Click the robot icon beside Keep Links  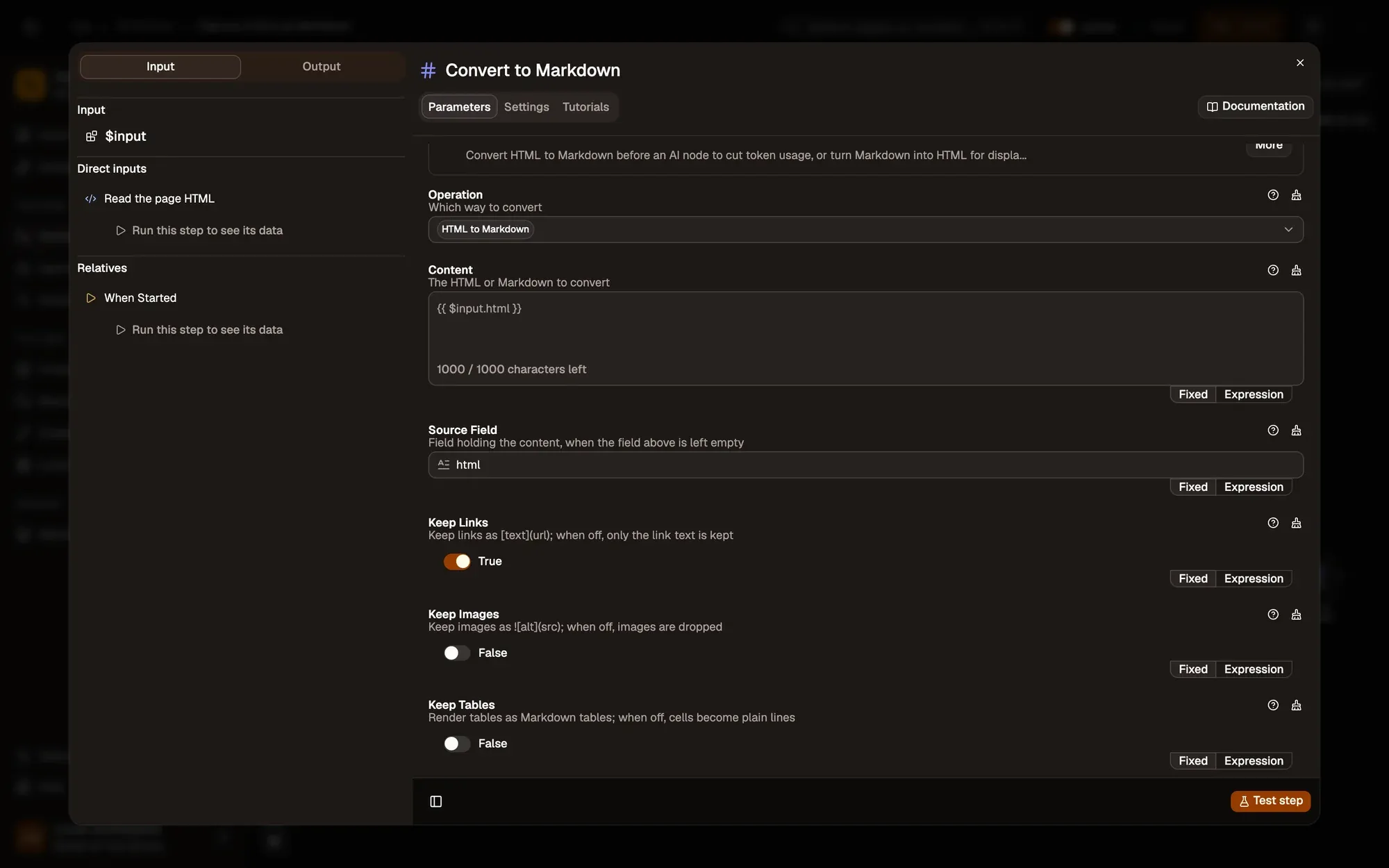click(x=1296, y=523)
